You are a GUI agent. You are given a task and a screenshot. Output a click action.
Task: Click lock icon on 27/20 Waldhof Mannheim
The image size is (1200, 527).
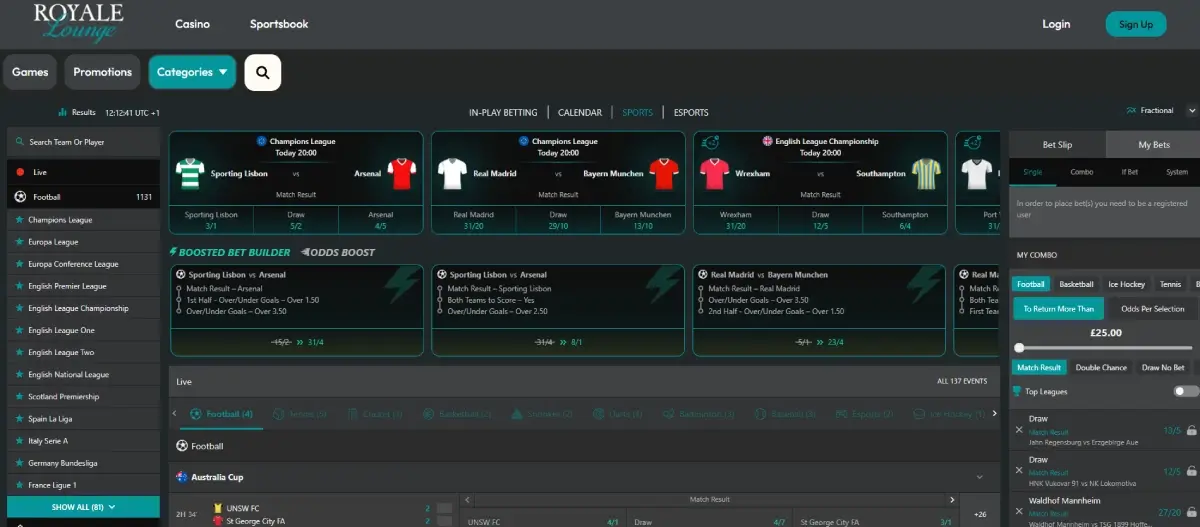[x=1191, y=511]
